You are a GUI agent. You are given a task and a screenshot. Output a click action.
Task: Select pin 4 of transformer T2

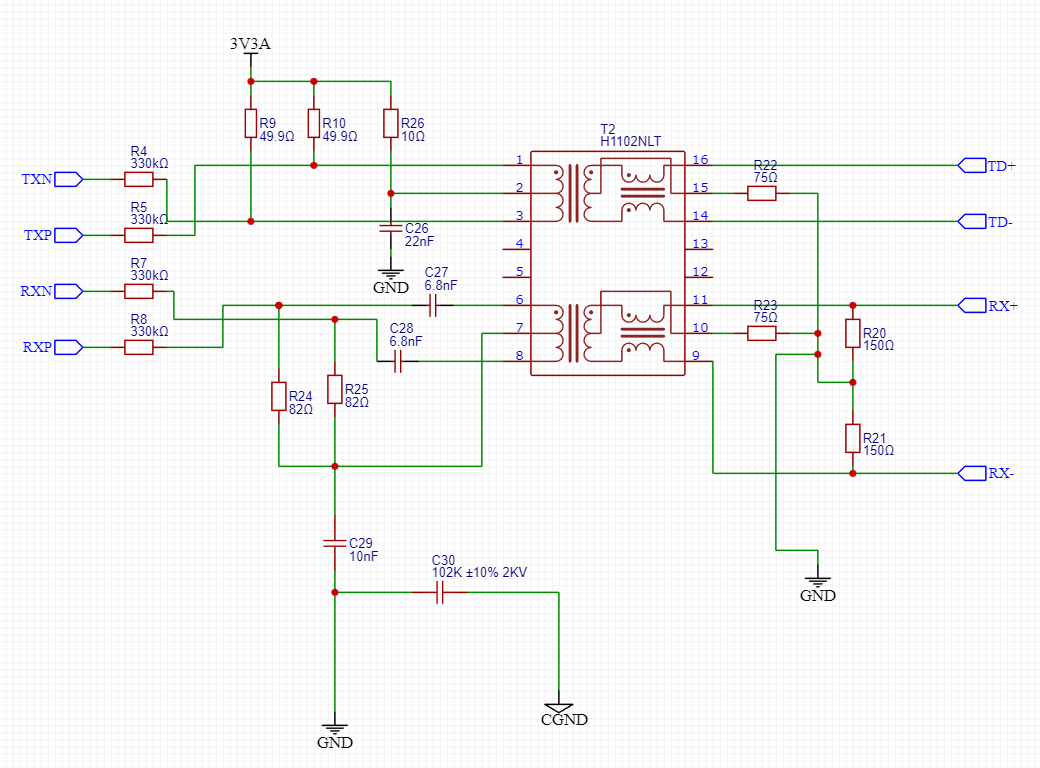pyautogui.click(x=517, y=249)
